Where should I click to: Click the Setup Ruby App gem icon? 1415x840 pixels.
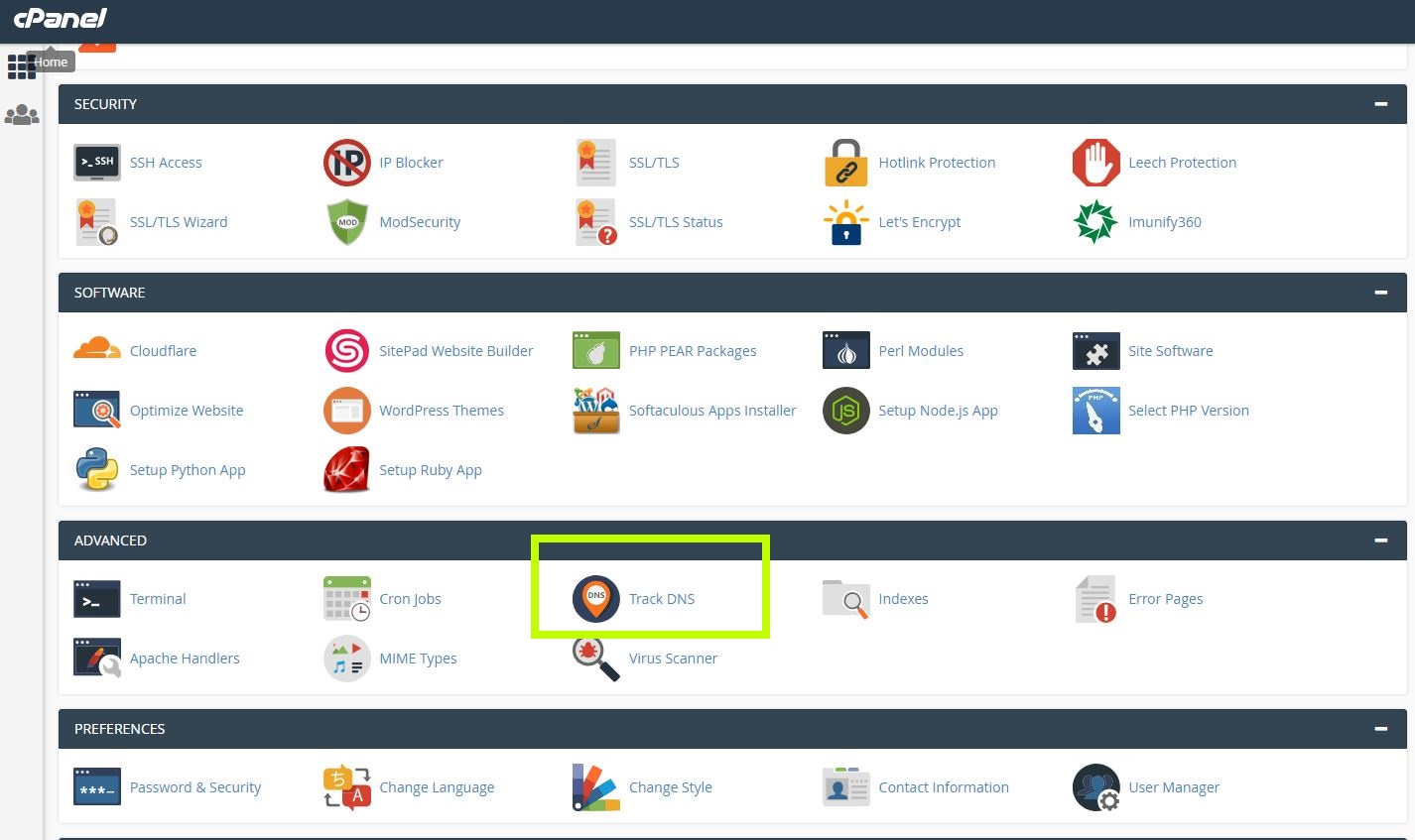[346, 470]
